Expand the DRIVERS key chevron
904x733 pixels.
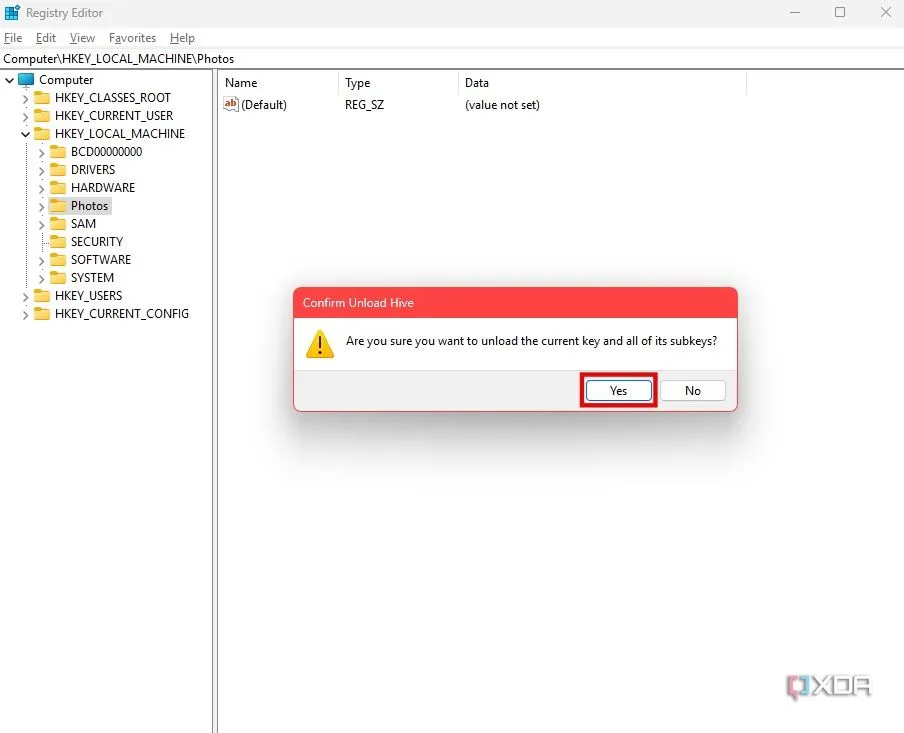[x=42, y=171]
